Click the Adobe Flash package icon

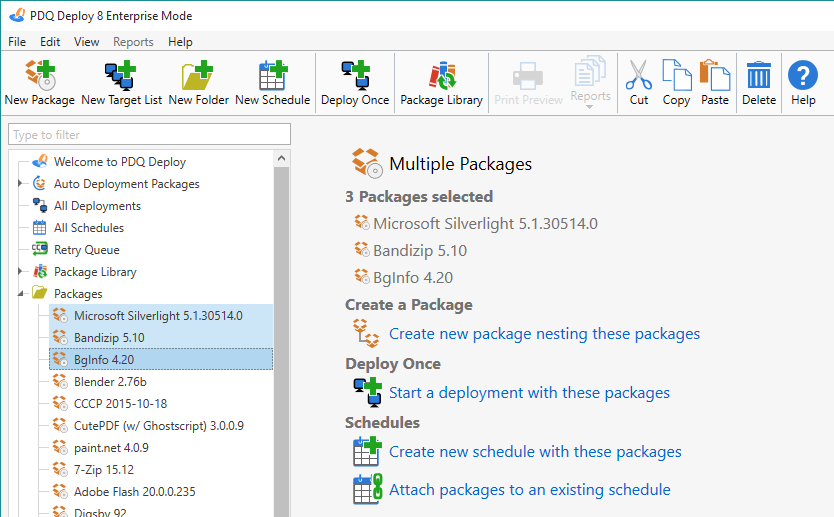60,491
